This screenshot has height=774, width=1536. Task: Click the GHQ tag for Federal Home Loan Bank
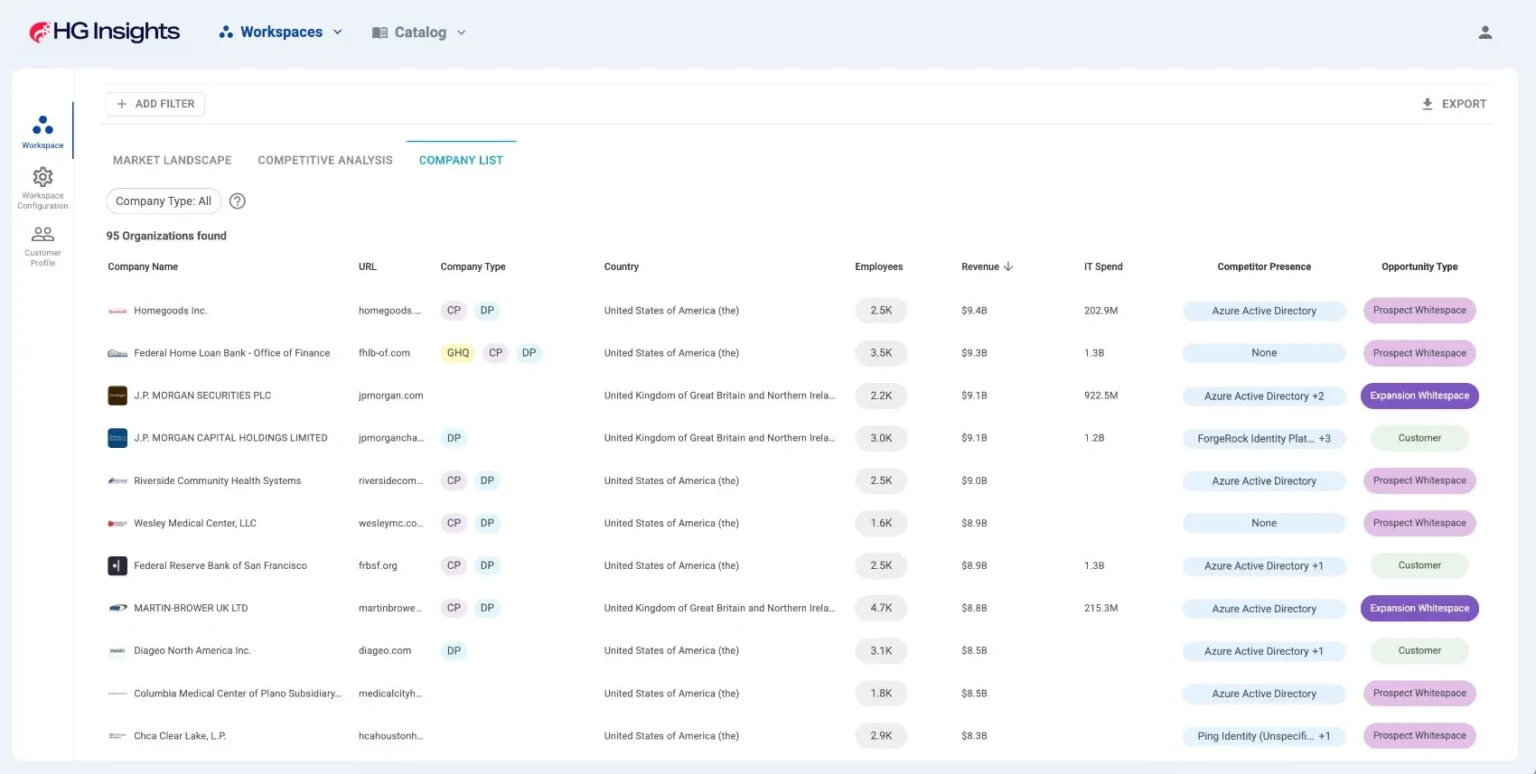tap(458, 353)
